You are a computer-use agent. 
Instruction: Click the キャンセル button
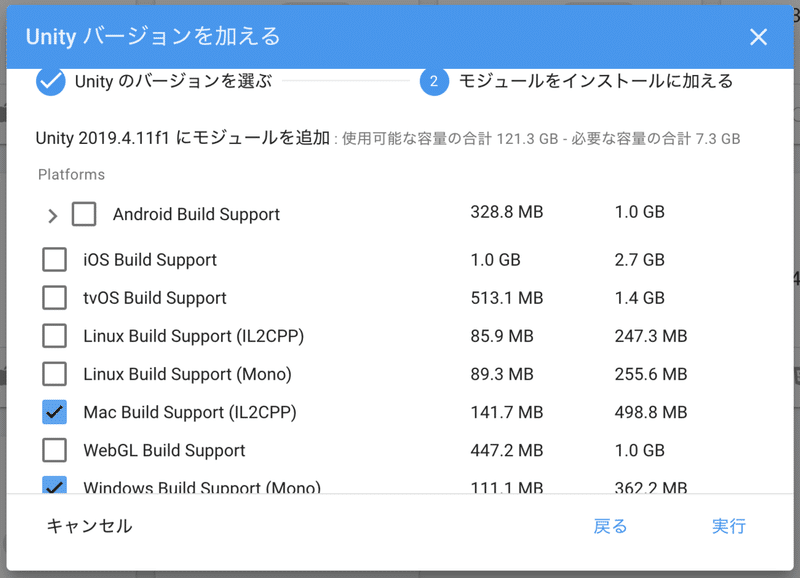point(89,526)
